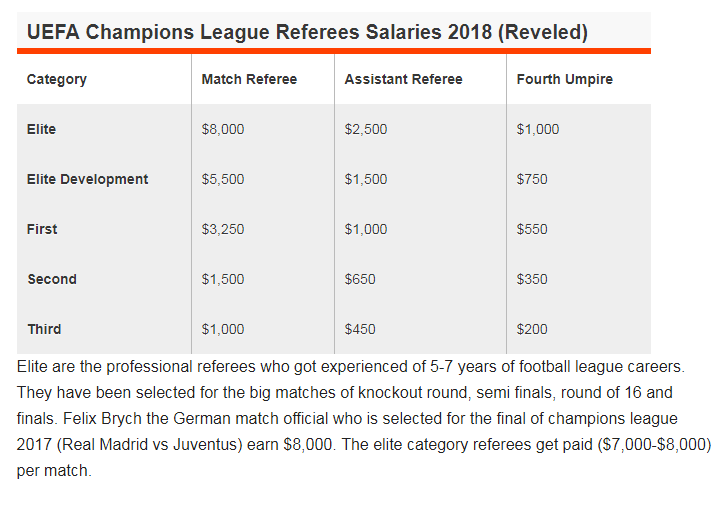Viewport: 715px width, 509px height.
Task: Click the Fourth Umpire column header
Action: [x=565, y=79]
